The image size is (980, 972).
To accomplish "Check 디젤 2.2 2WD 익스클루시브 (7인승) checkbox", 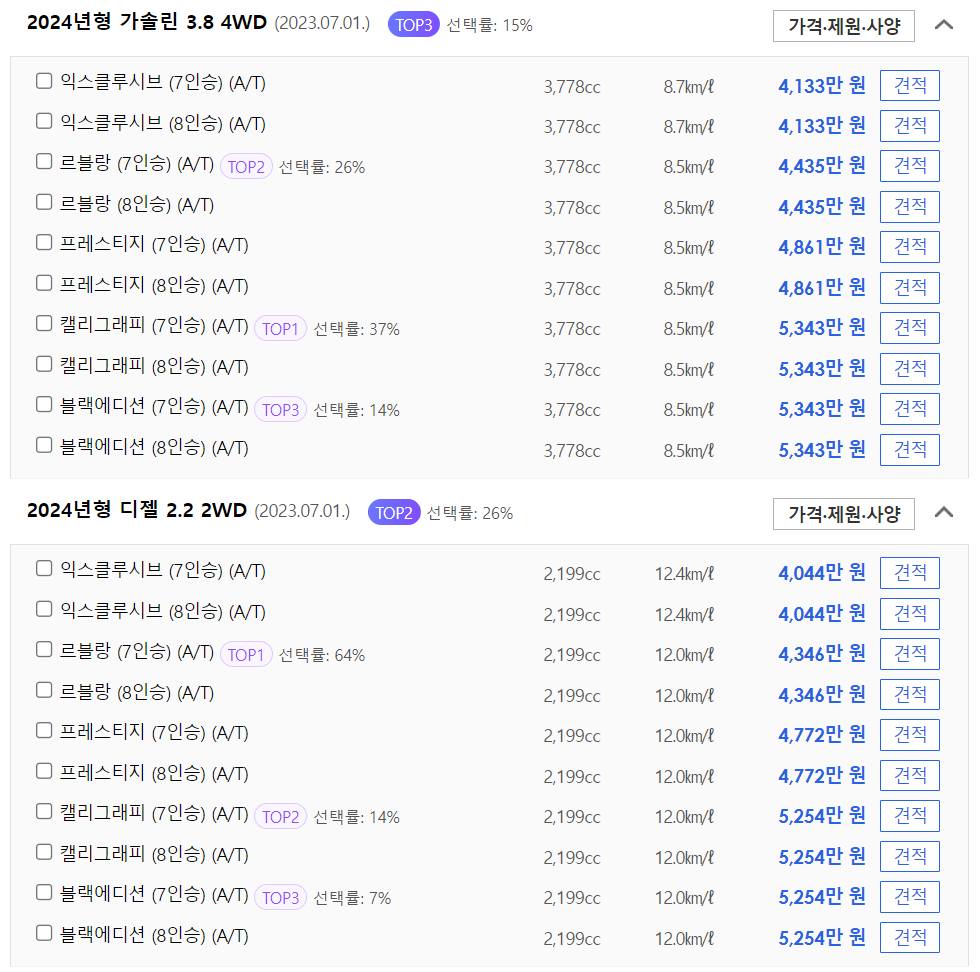I will coord(44,568).
